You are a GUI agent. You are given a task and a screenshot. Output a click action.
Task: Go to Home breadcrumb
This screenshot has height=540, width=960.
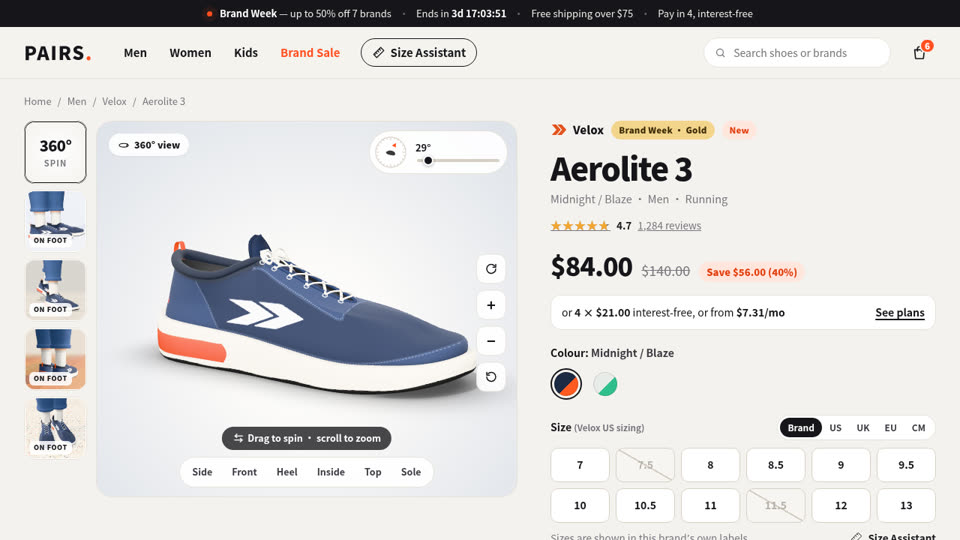tap(37, 101)
